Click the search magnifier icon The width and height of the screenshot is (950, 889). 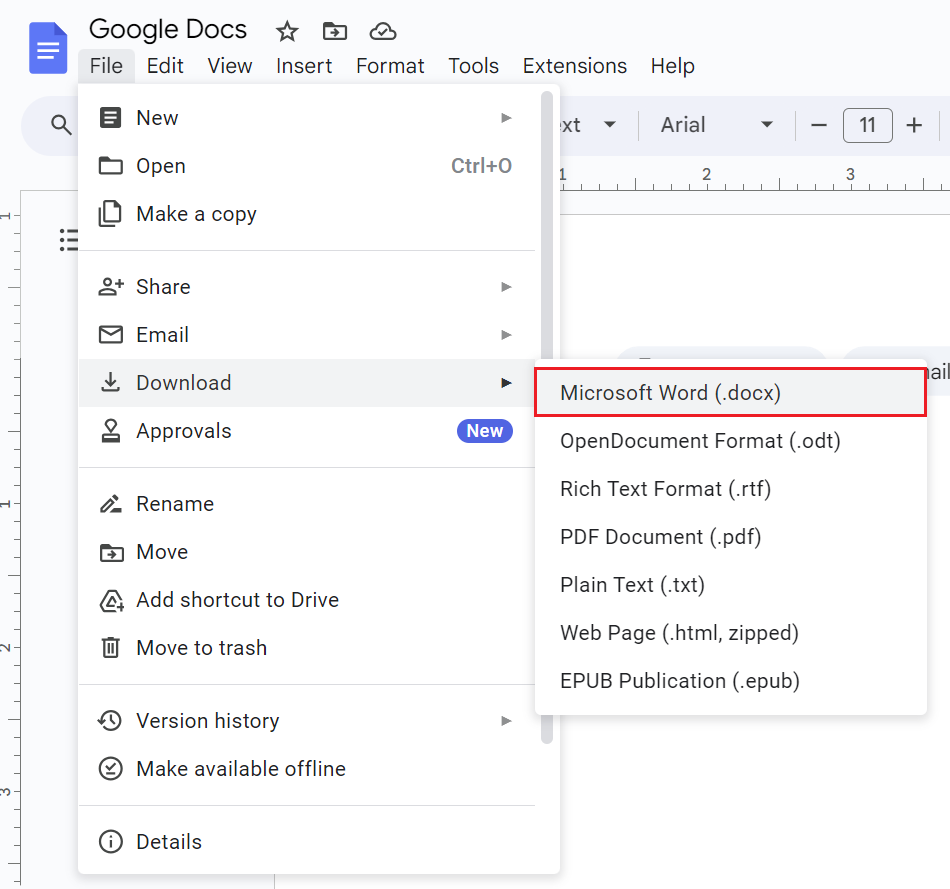tap(62, 125)
